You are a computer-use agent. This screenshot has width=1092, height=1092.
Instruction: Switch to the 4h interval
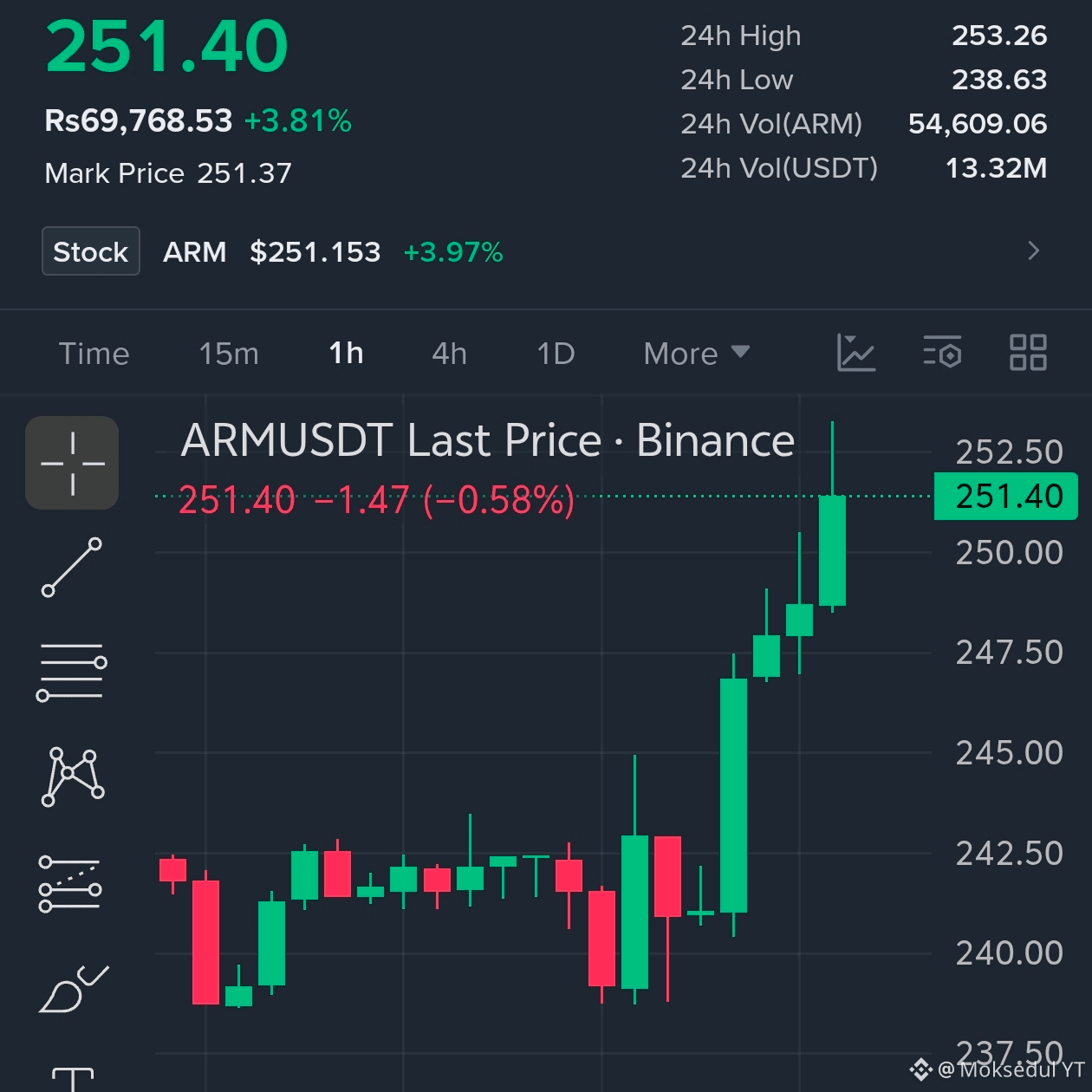449,354
